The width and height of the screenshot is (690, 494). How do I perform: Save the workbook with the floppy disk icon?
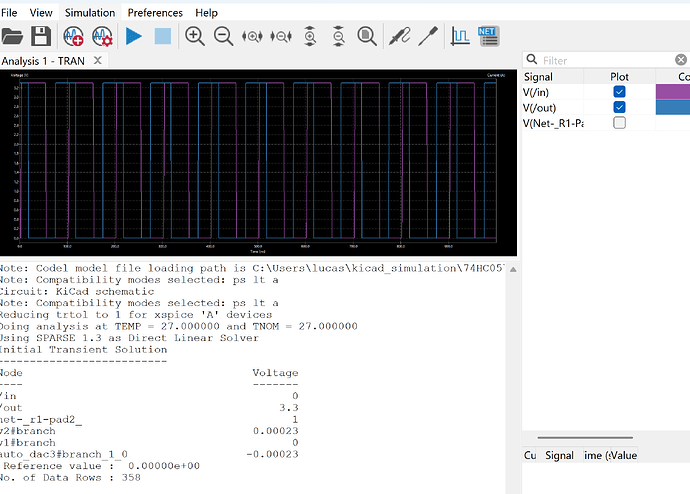click(41, 36)
